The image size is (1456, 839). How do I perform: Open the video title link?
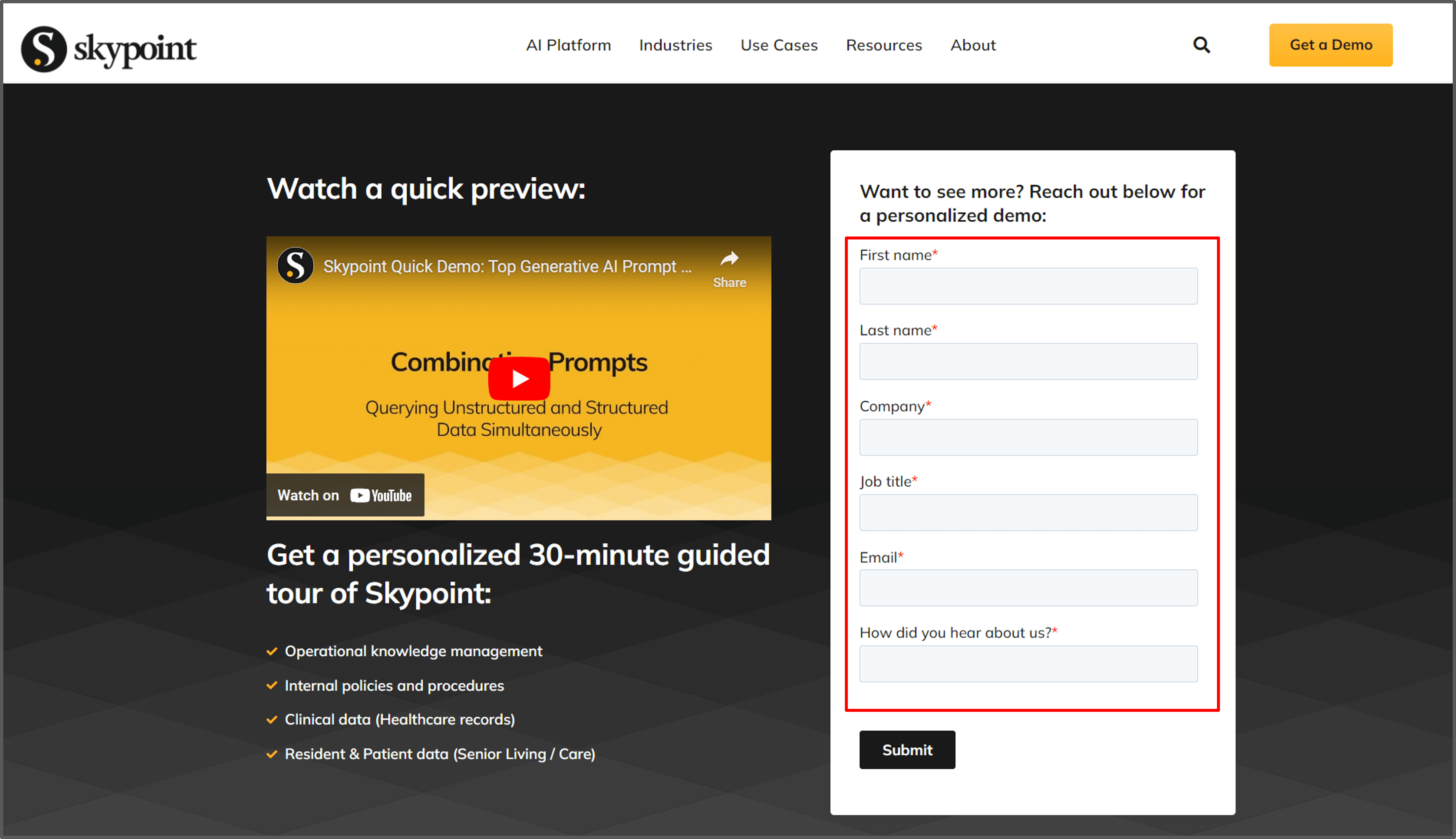(507, 266)
